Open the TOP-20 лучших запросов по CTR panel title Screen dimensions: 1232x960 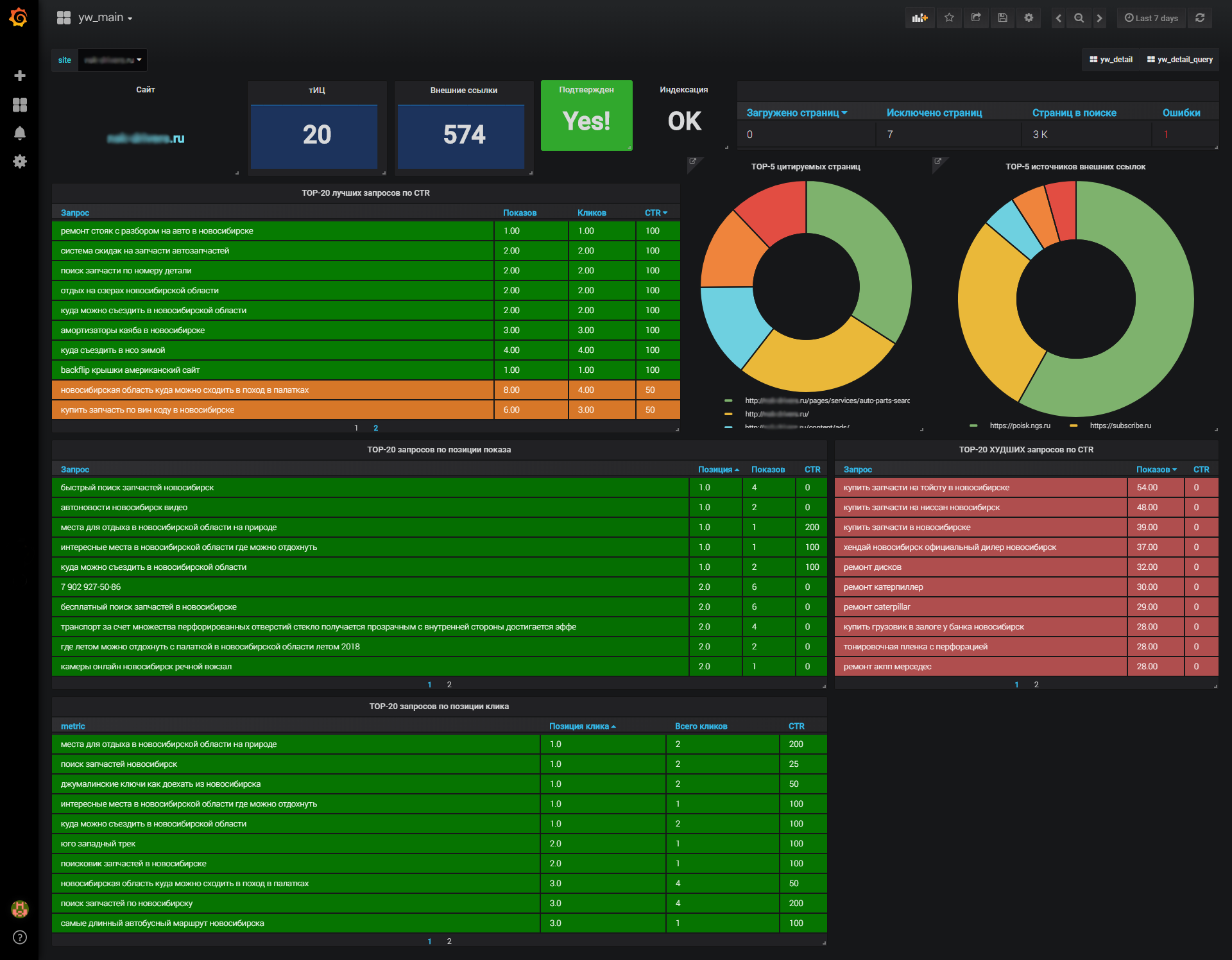[366, 193]
